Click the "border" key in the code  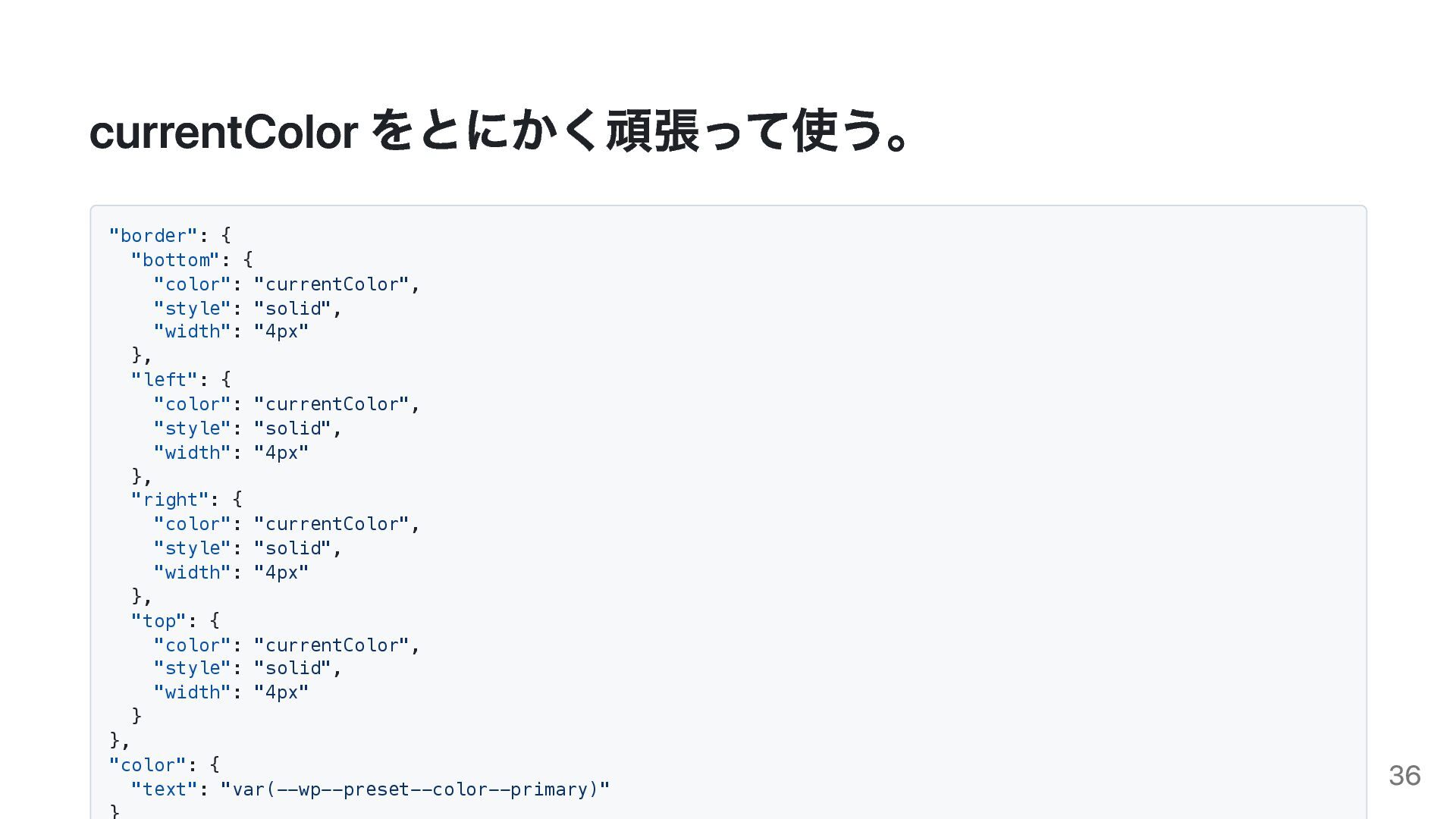[x=153, y=236]
